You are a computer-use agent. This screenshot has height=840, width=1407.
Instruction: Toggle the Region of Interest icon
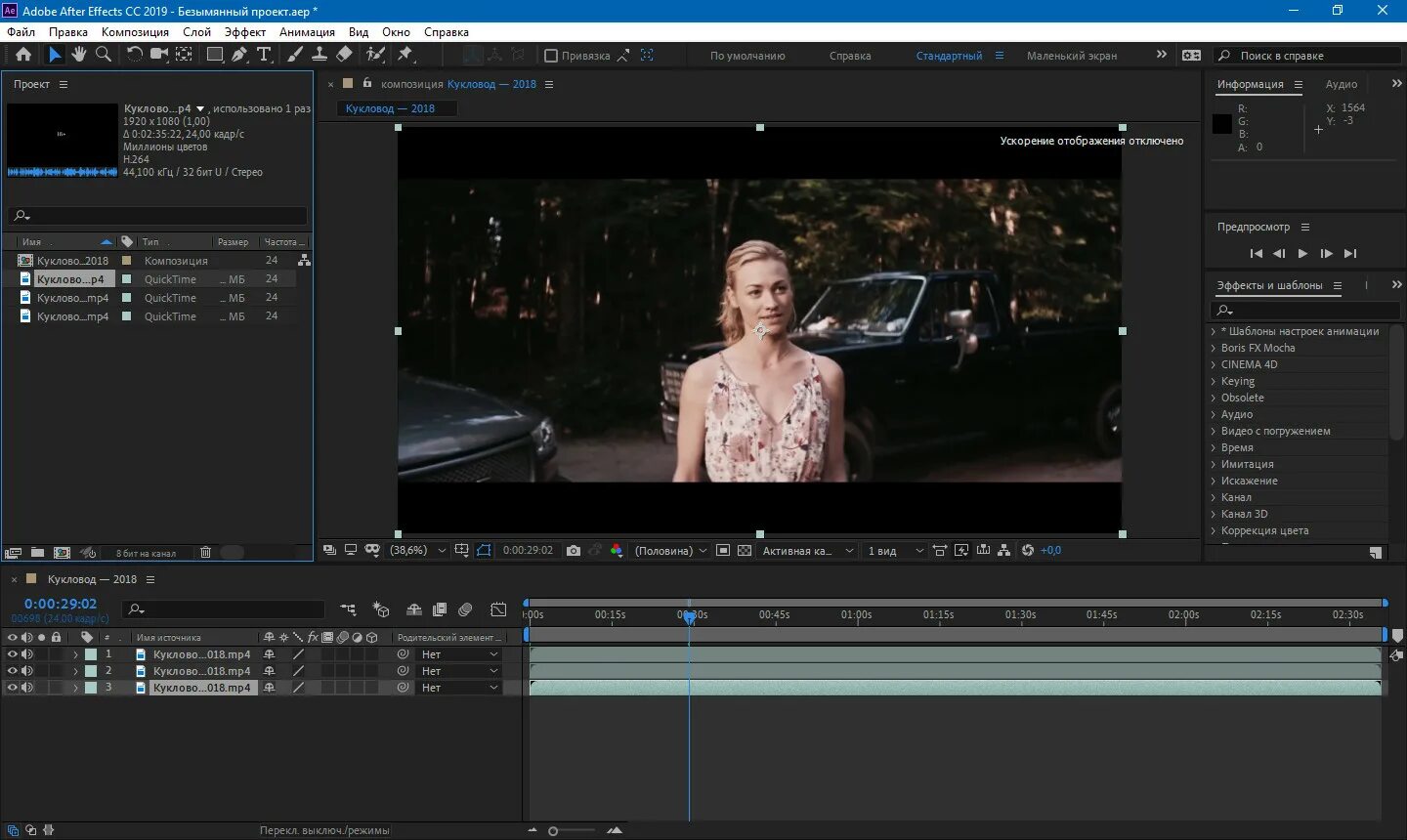723,551
